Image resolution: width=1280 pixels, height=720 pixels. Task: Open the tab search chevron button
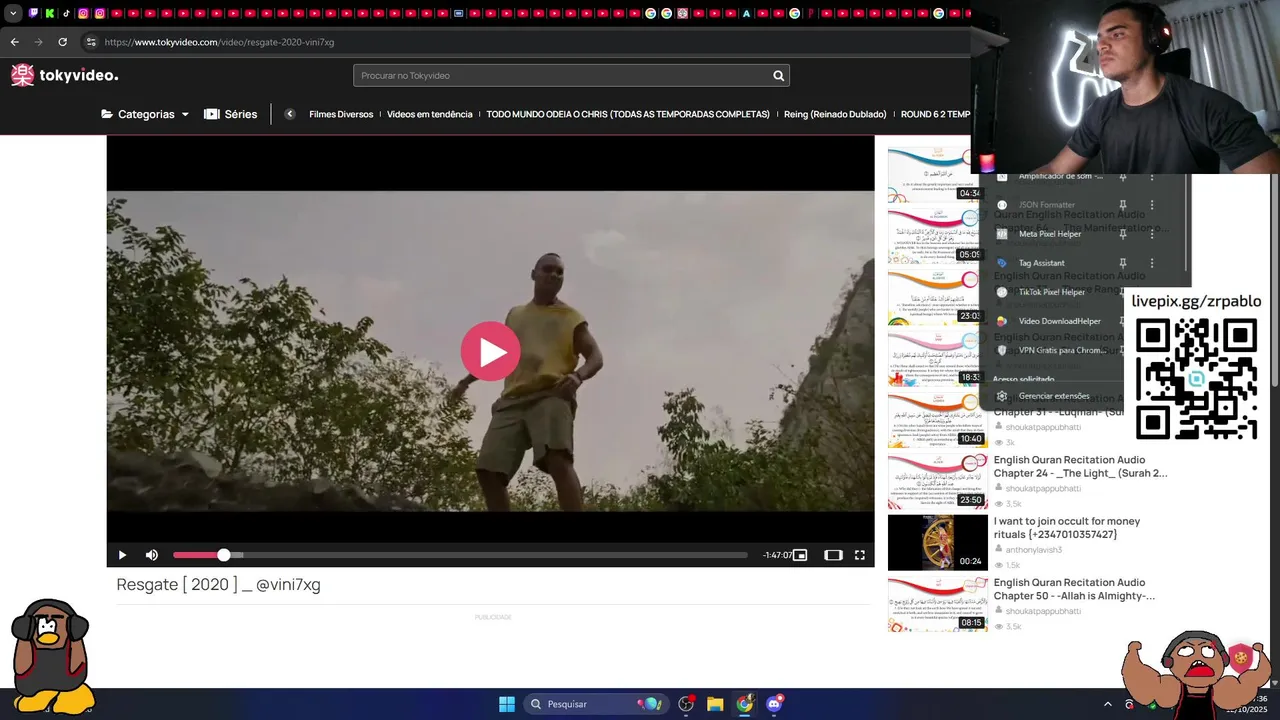tap(13, 14)
